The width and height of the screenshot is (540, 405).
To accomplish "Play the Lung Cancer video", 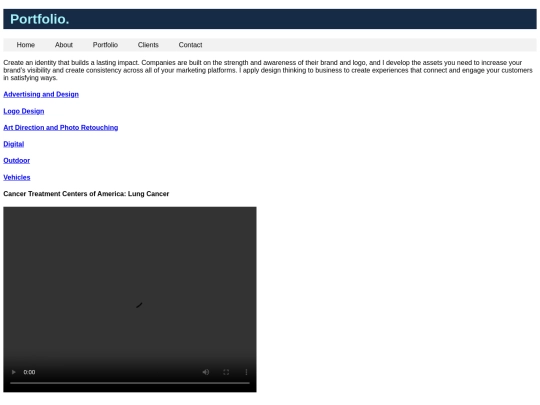I will pyautogui.click(x=13, y=372).
